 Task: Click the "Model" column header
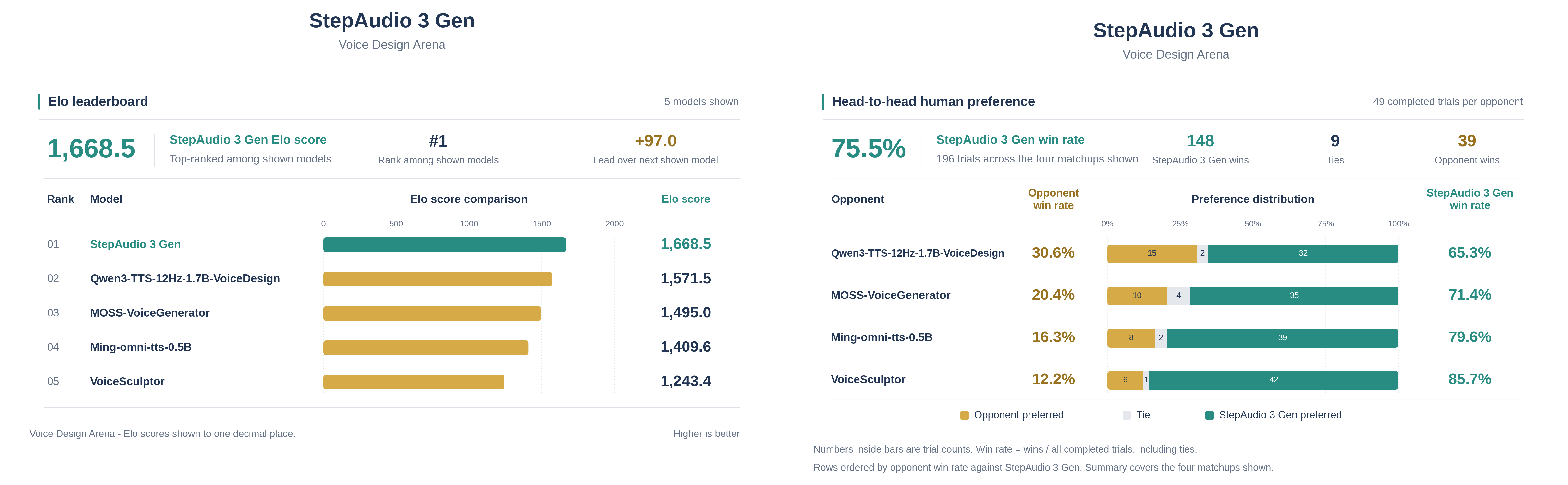coord(106,199)
